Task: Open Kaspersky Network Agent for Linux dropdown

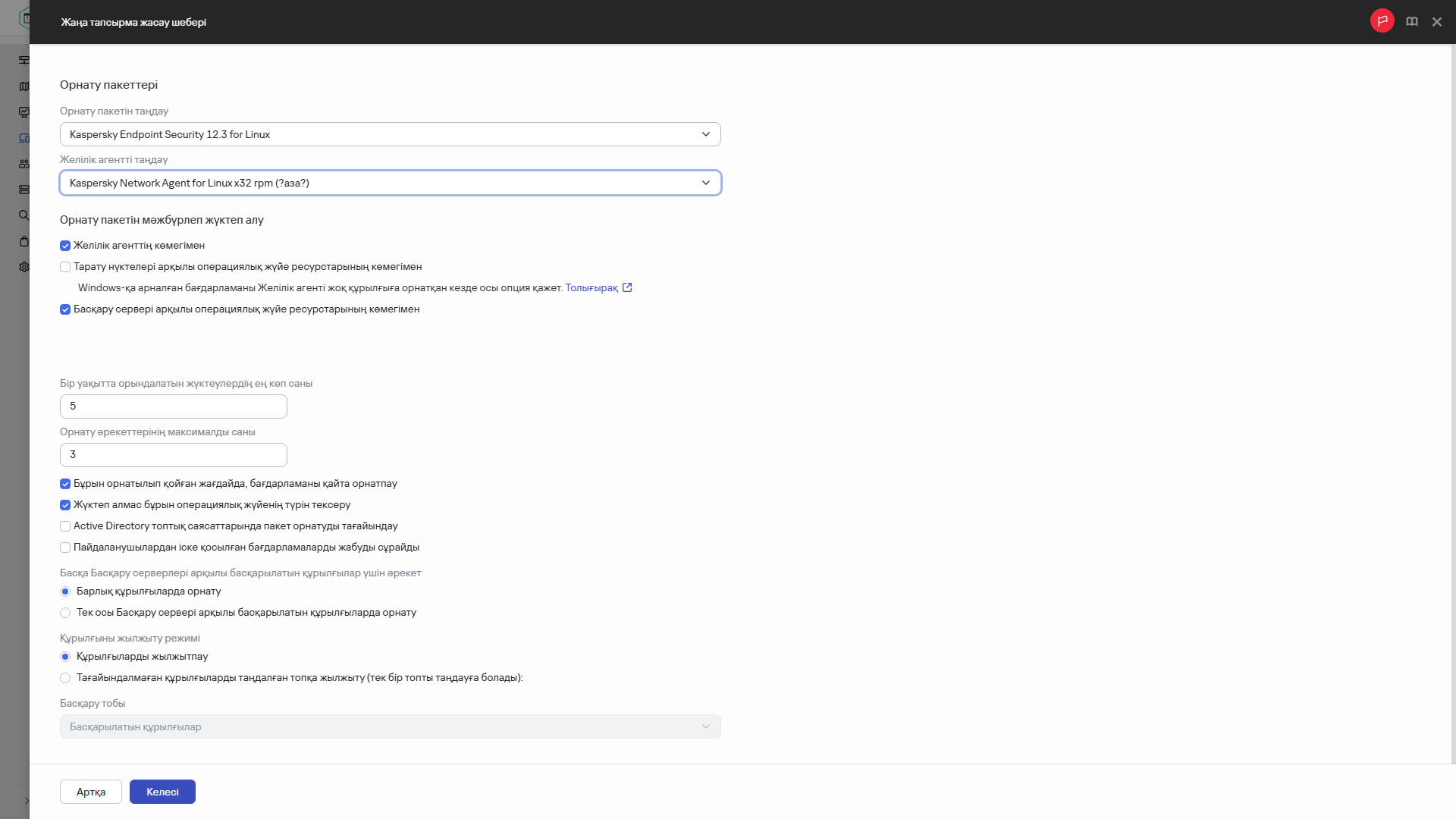Action: coord(390,183)
